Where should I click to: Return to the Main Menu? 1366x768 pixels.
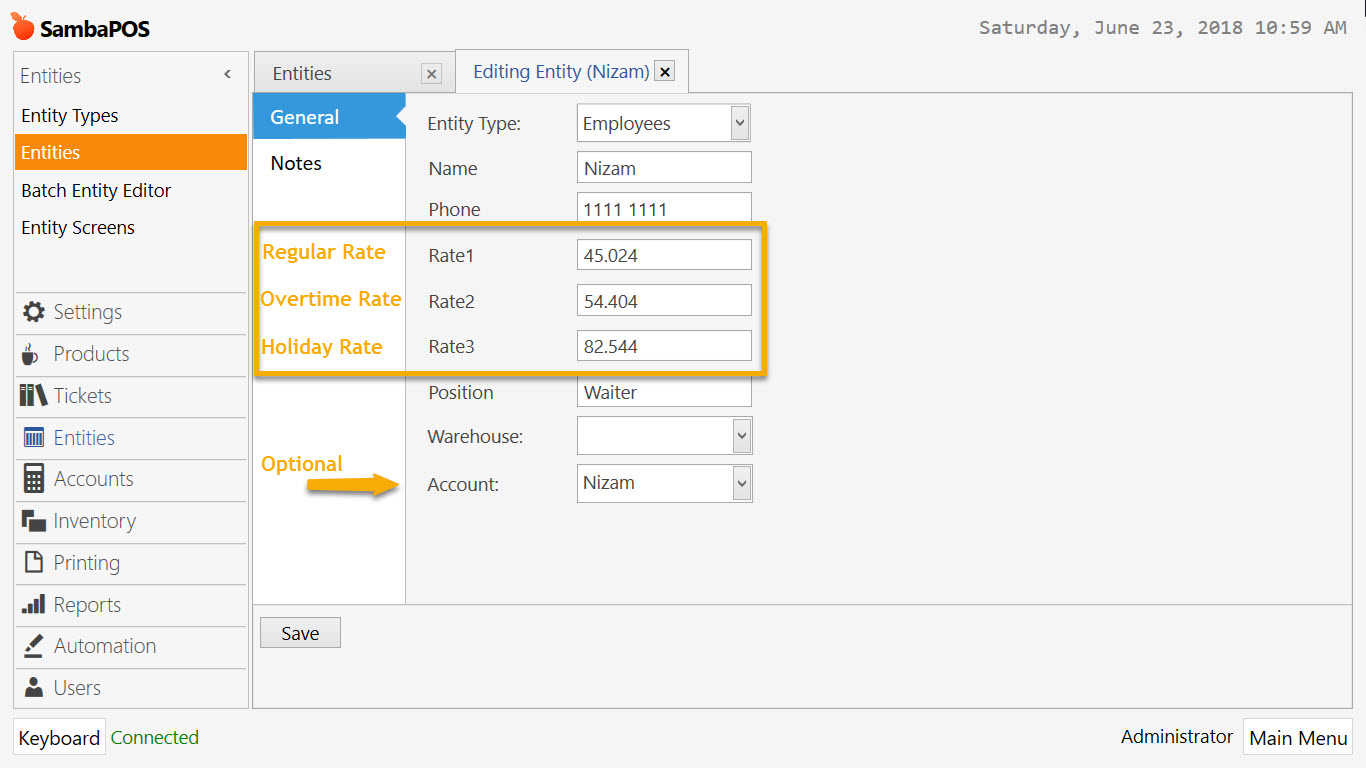(1297, 737)
